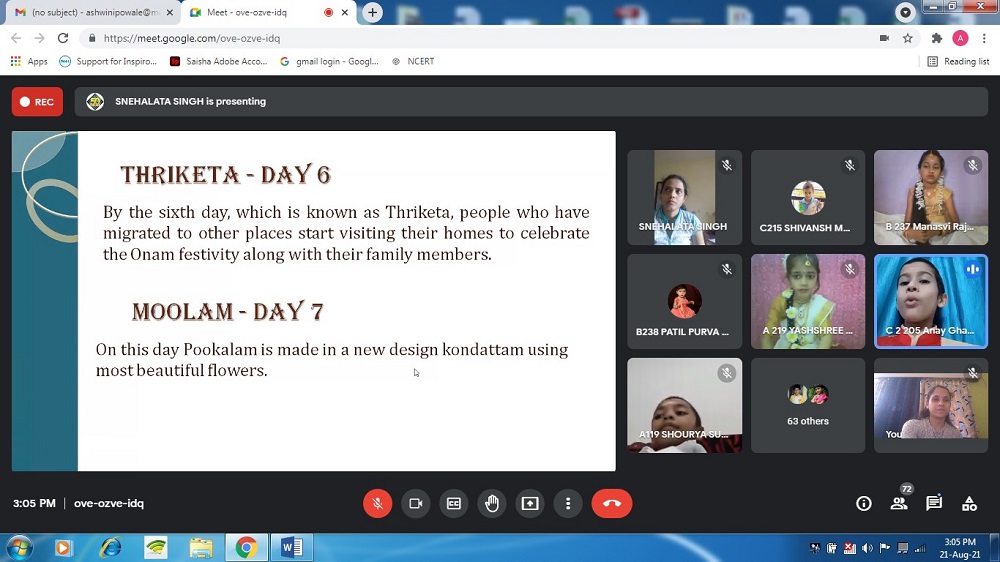The width and height of the screenshot is (1000, 562).
Task: Open the activities shapes icon
Action: (969, 504)
